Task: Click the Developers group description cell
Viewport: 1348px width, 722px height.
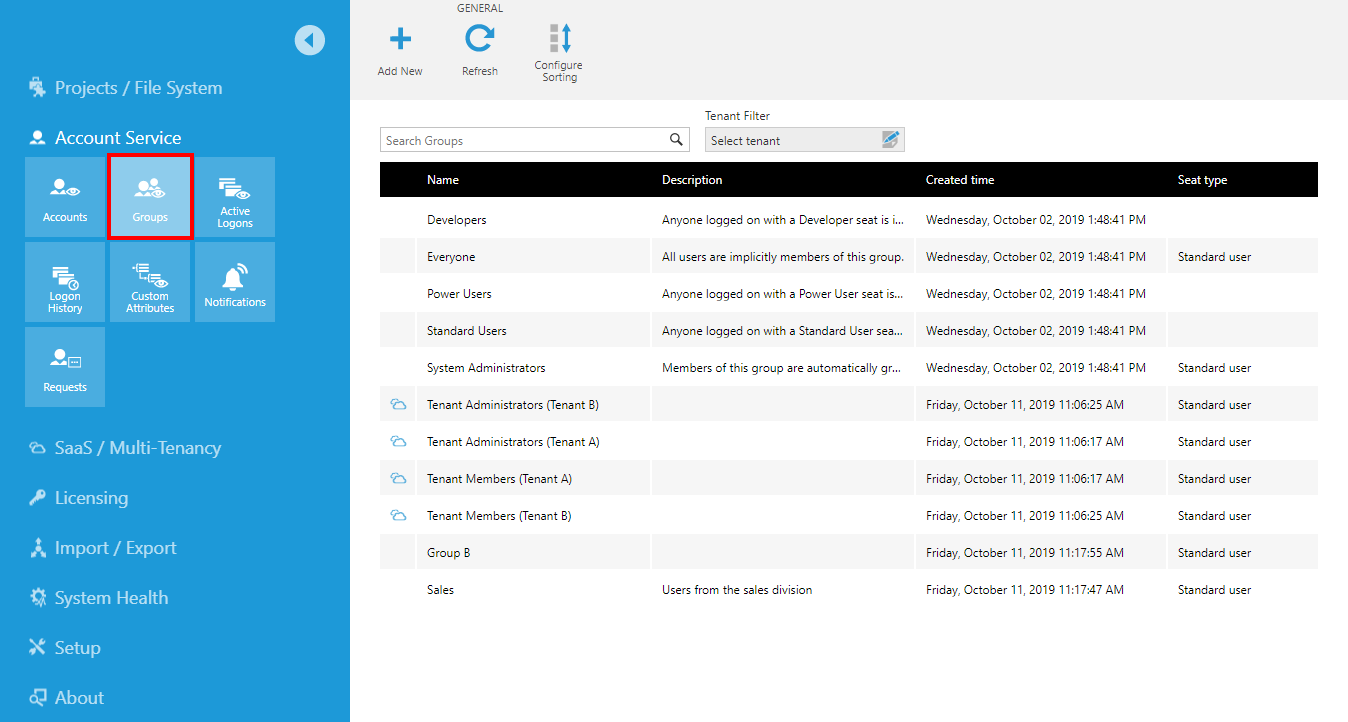Action: (x=783, y=220)
